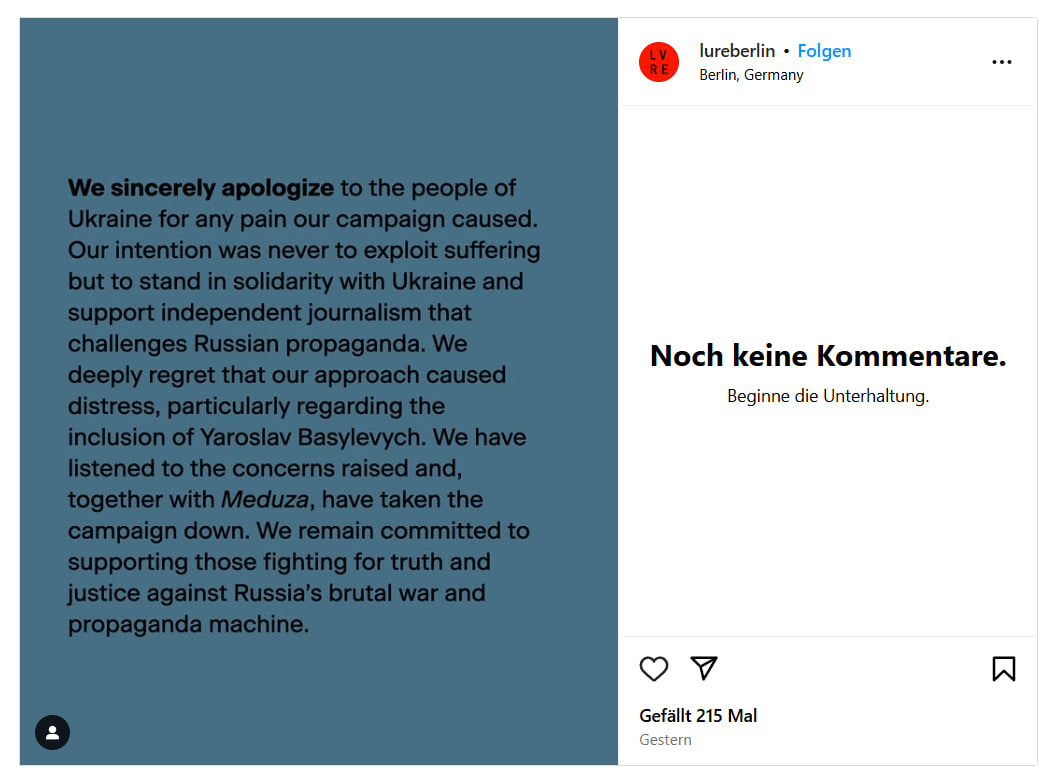Open the red LURE profile avatar
This screenshot has height=781, width=1057.
[x=659, y=62]
